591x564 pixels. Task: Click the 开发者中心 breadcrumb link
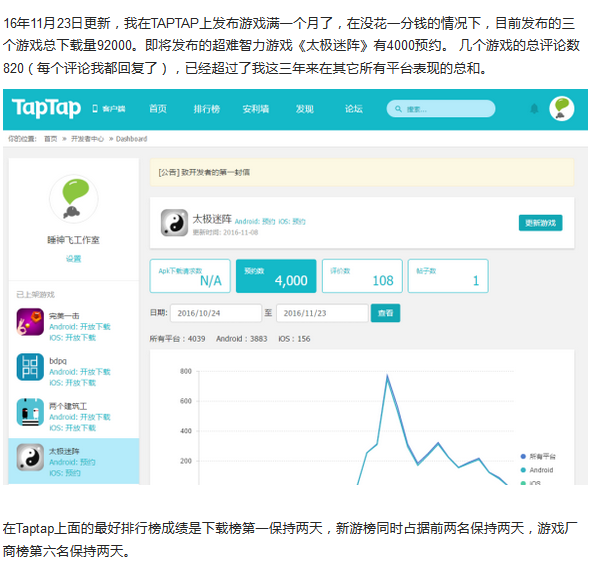[x=87, y=139]
